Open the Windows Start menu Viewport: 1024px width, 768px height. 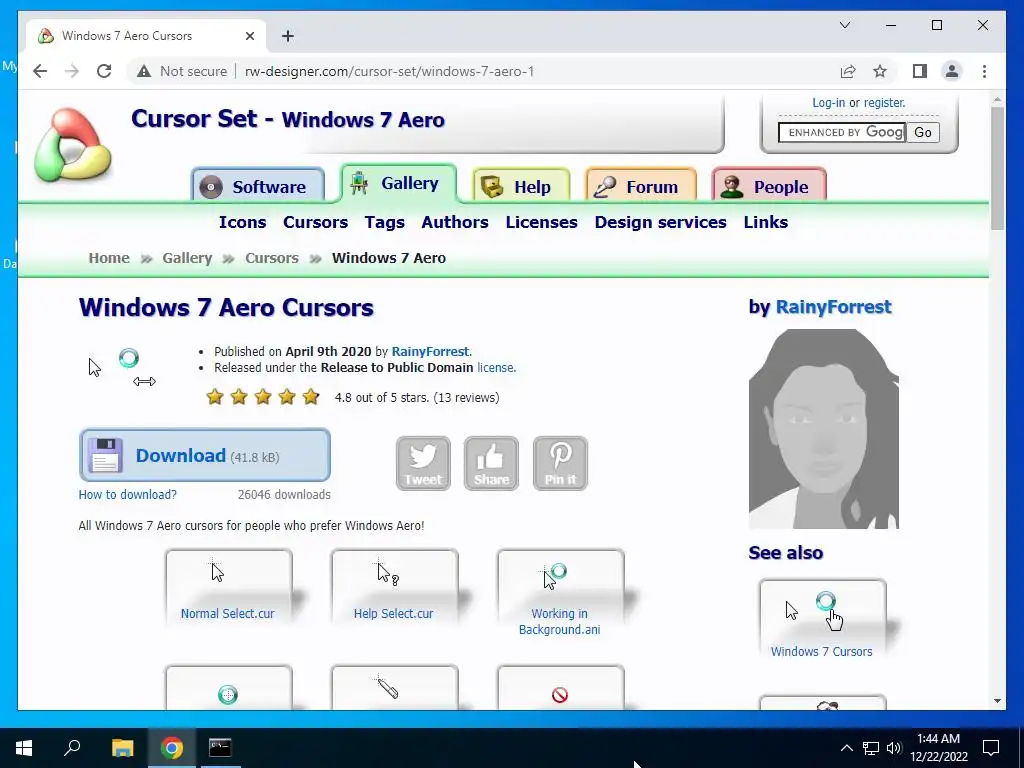[x=24, y=748]
